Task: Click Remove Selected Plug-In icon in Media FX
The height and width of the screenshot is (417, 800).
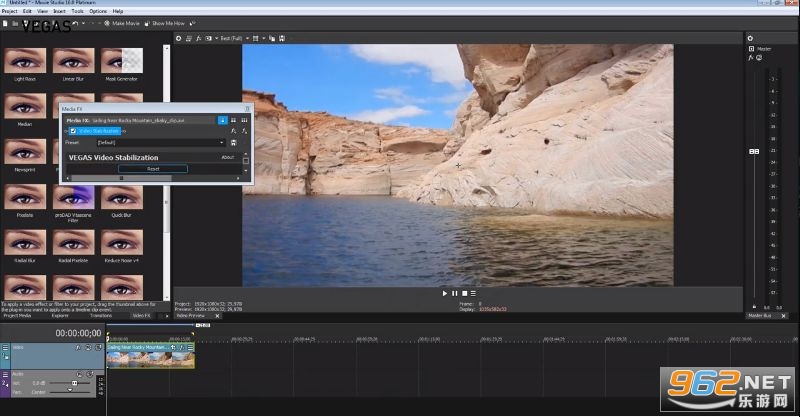Action: coord(244,131)
